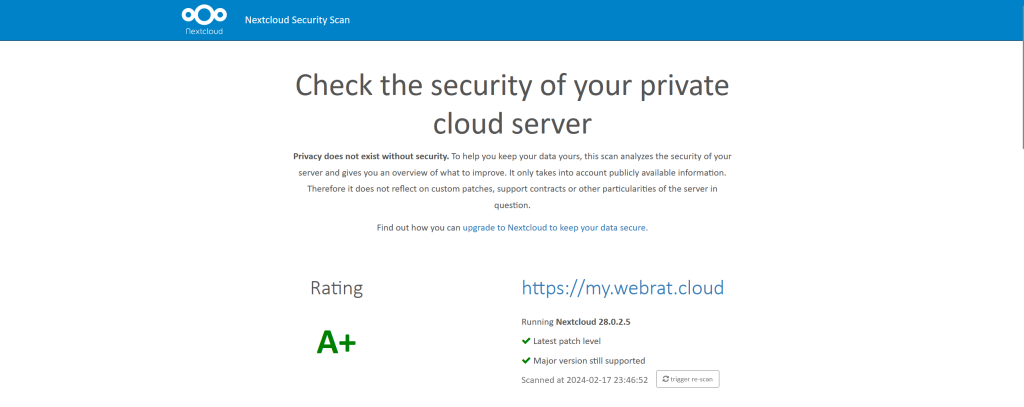Click the green A+ rating grade
Image resolution: width=1024 pixels, height=407 pixels.
click(336, 343)
